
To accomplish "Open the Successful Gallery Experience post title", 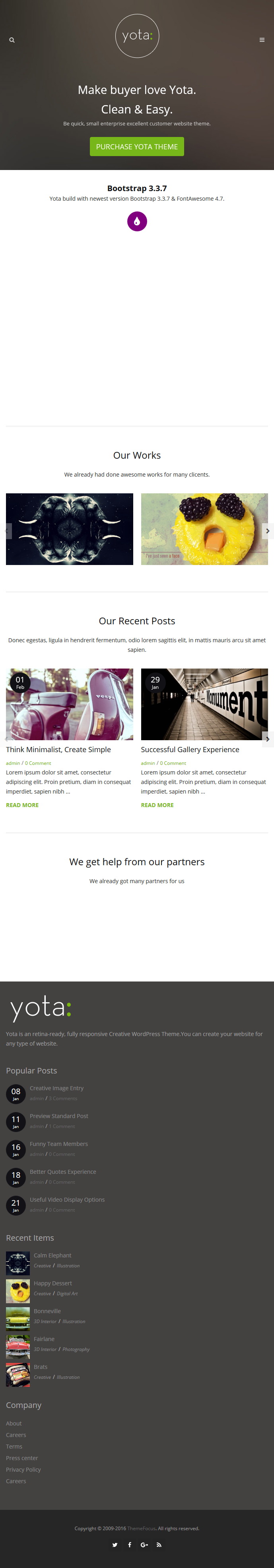I will (190, 750).
